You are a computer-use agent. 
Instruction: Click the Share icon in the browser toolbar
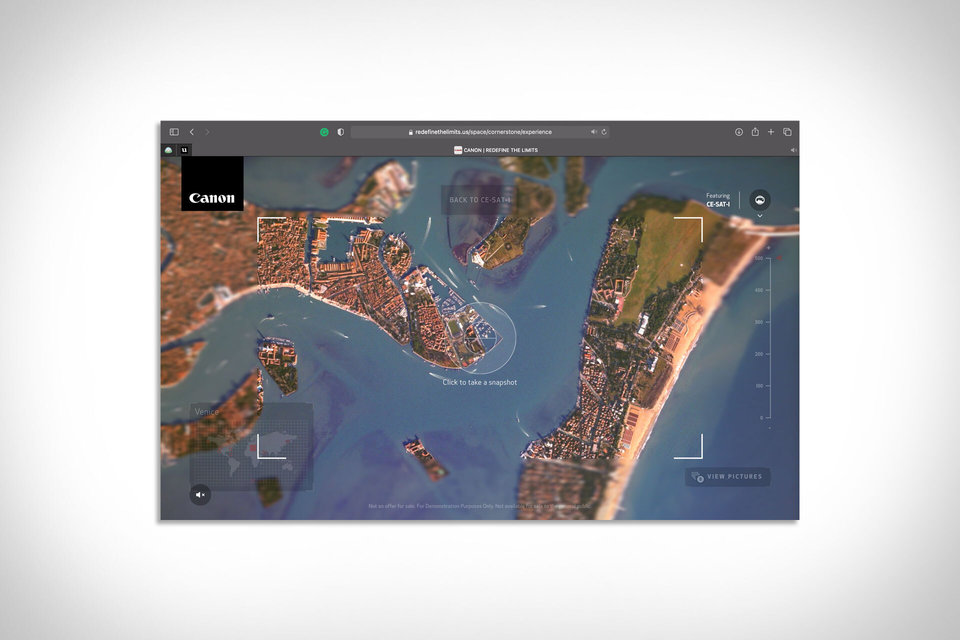click(756, 131)
